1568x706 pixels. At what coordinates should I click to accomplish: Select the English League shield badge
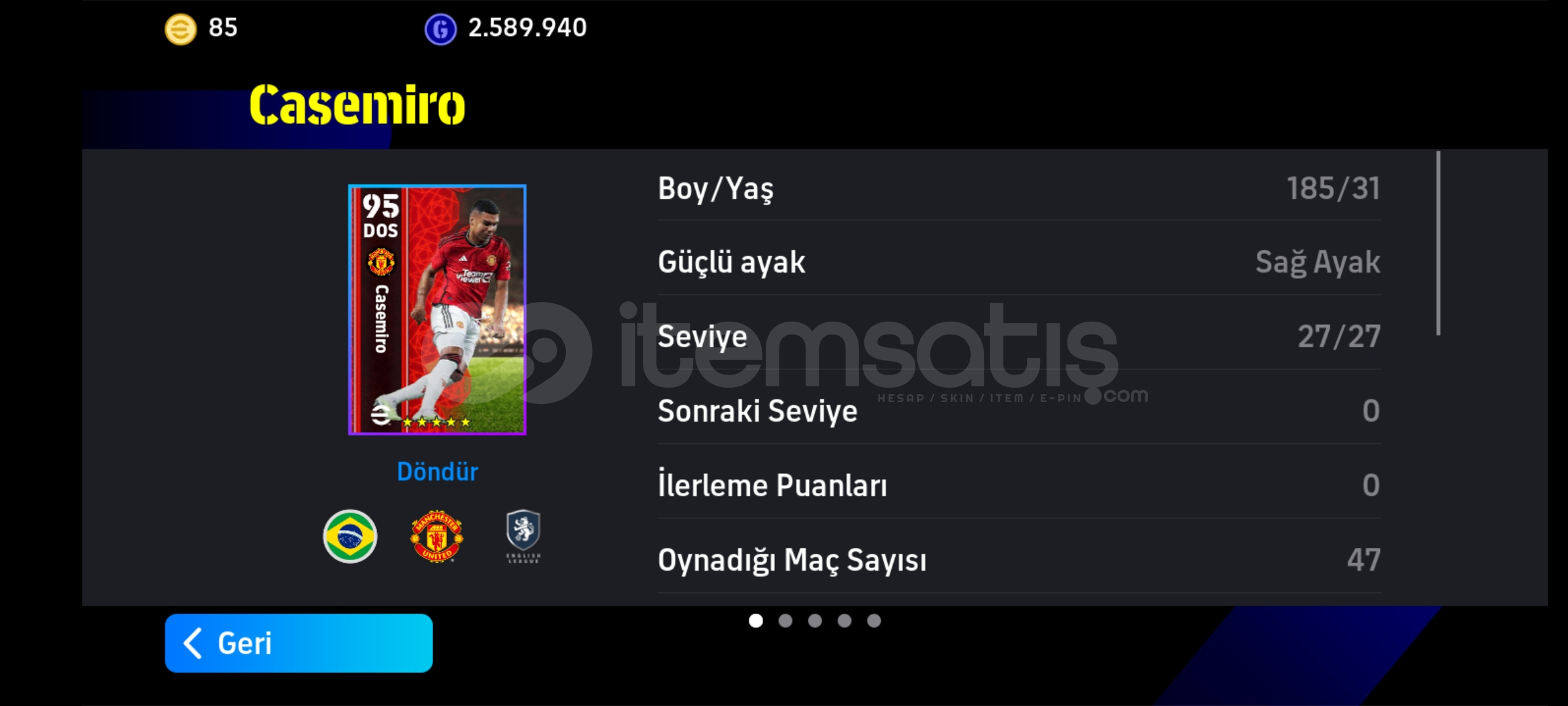point(523,536)
